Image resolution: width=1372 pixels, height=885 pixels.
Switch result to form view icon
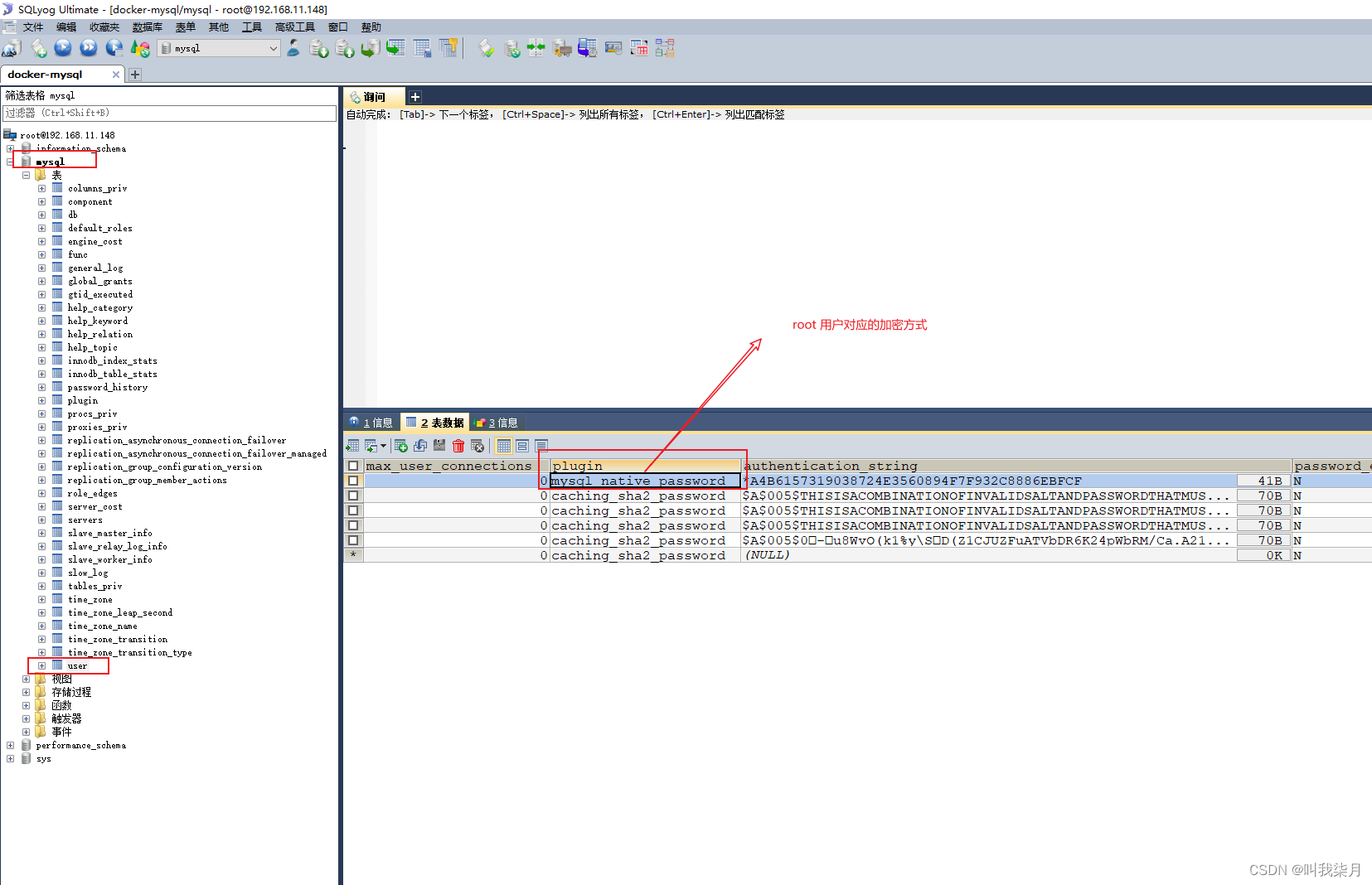(522, 446)
